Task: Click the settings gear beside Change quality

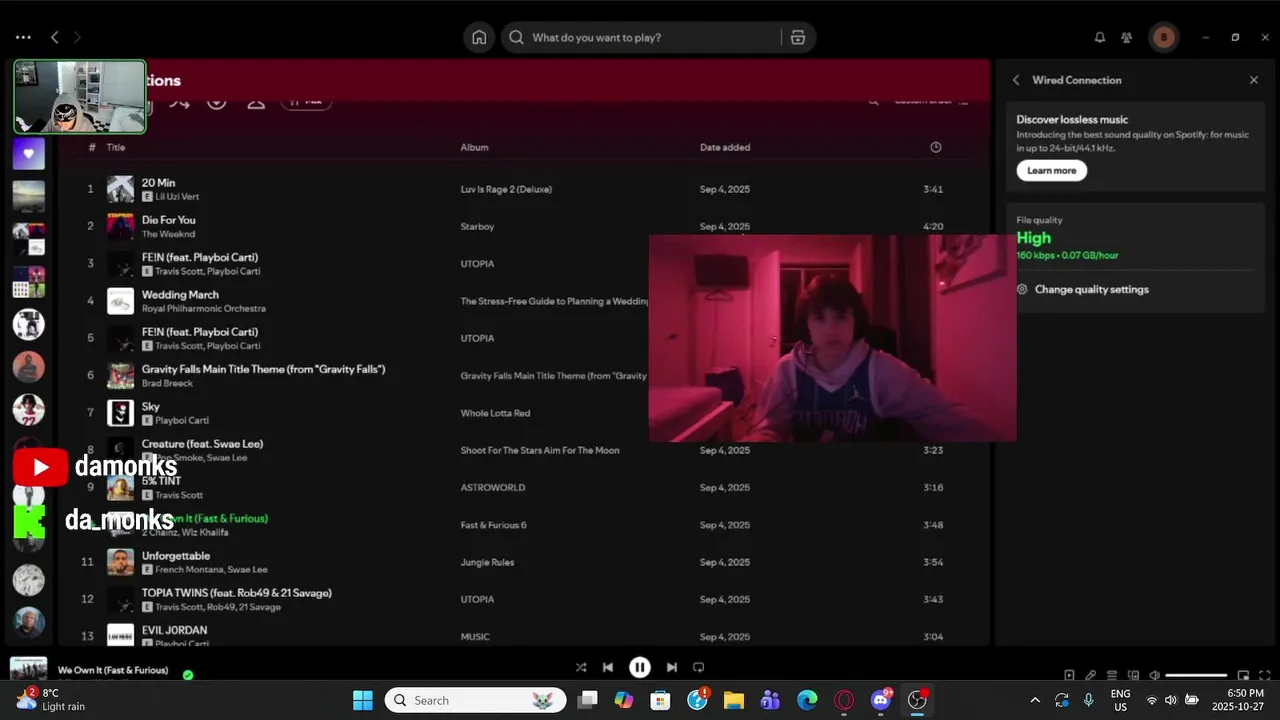Action: (1022, 289)
